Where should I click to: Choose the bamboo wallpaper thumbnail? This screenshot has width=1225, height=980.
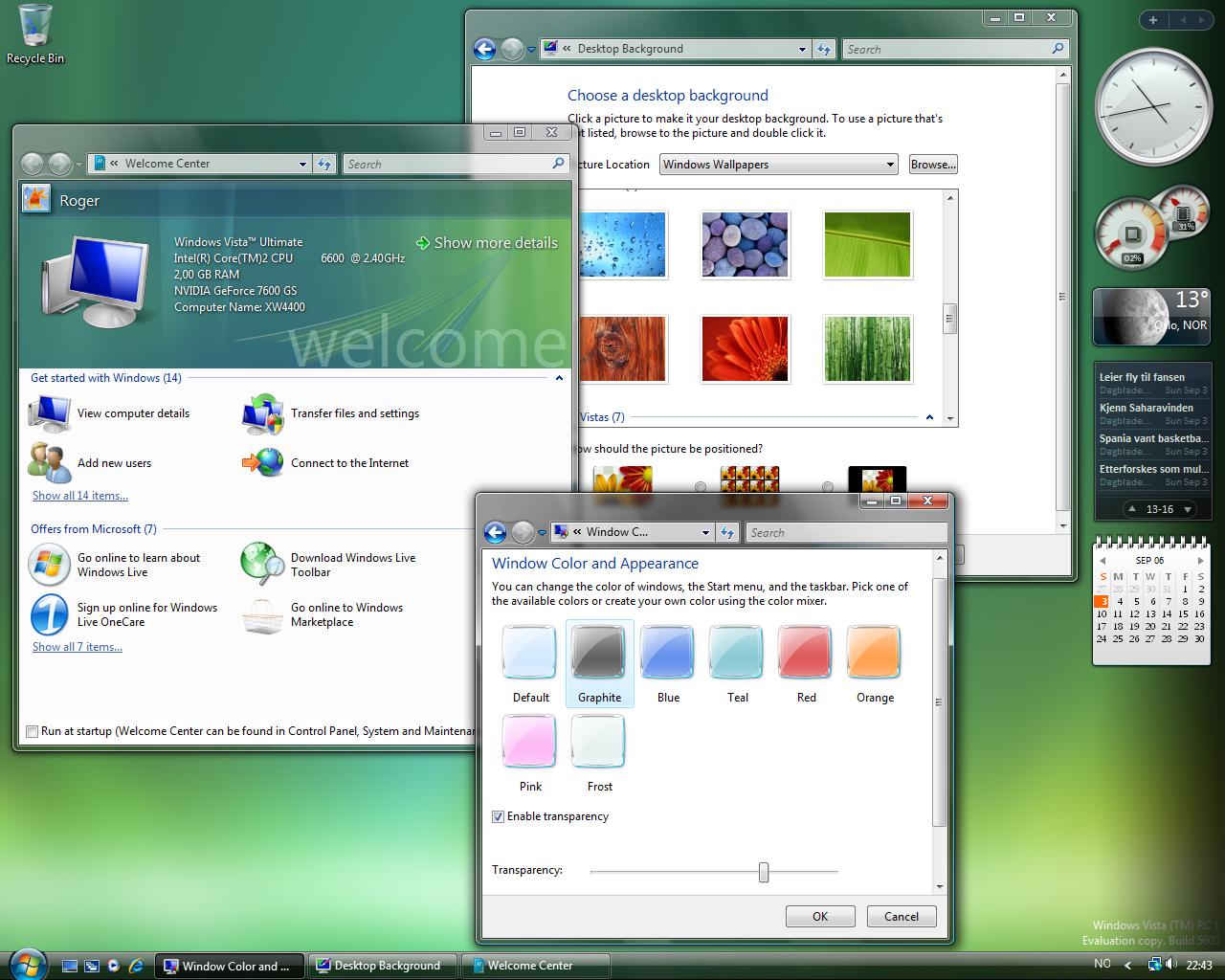[x=868, y=349]
